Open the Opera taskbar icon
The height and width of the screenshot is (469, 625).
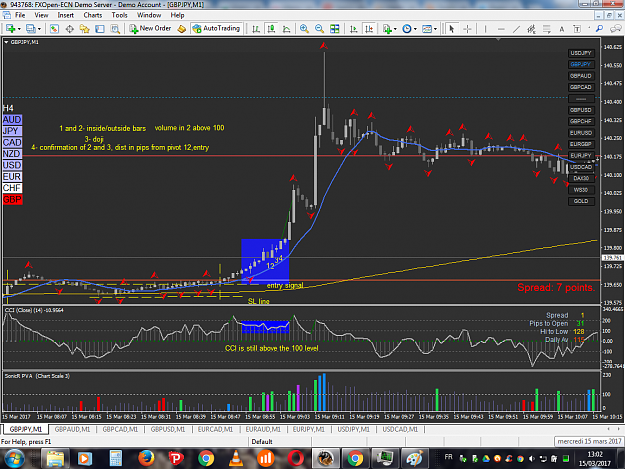pyautogui.click(x=295, y=459)
